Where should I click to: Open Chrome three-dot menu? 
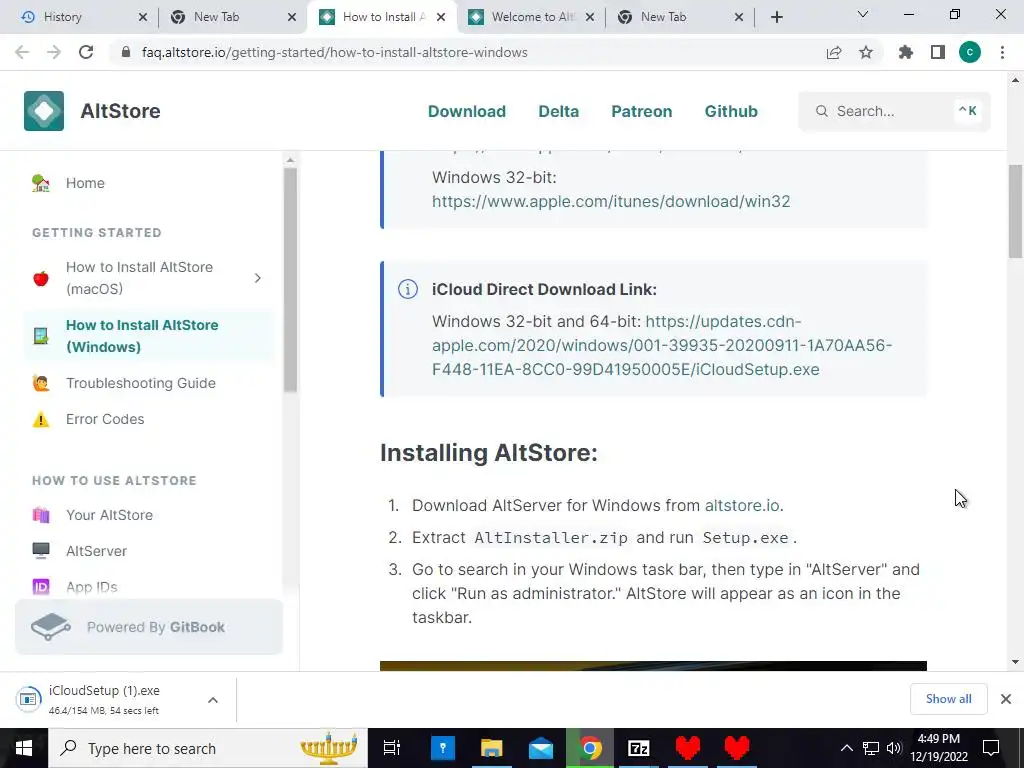[1002, 52]
